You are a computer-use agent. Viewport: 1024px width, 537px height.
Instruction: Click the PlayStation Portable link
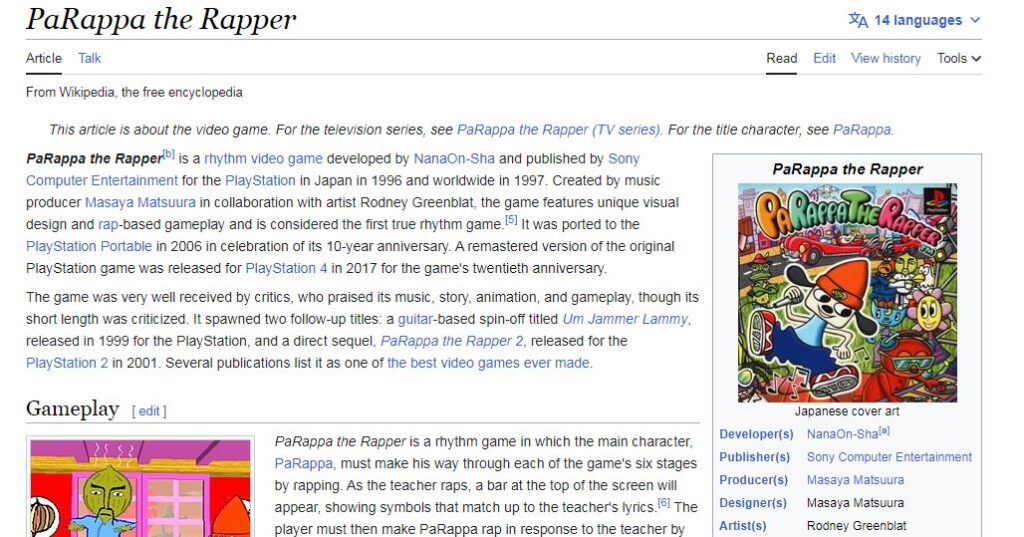[x=89, y=246]
